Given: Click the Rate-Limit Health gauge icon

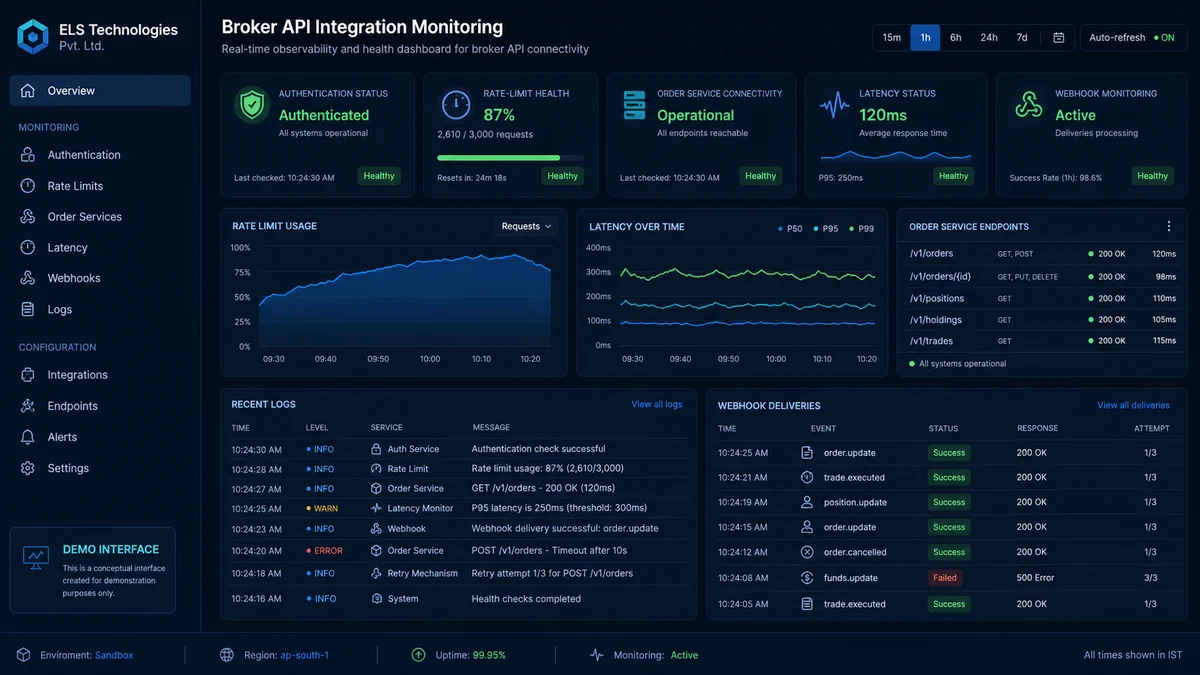Looking at the screenshot, I should 456,105.
